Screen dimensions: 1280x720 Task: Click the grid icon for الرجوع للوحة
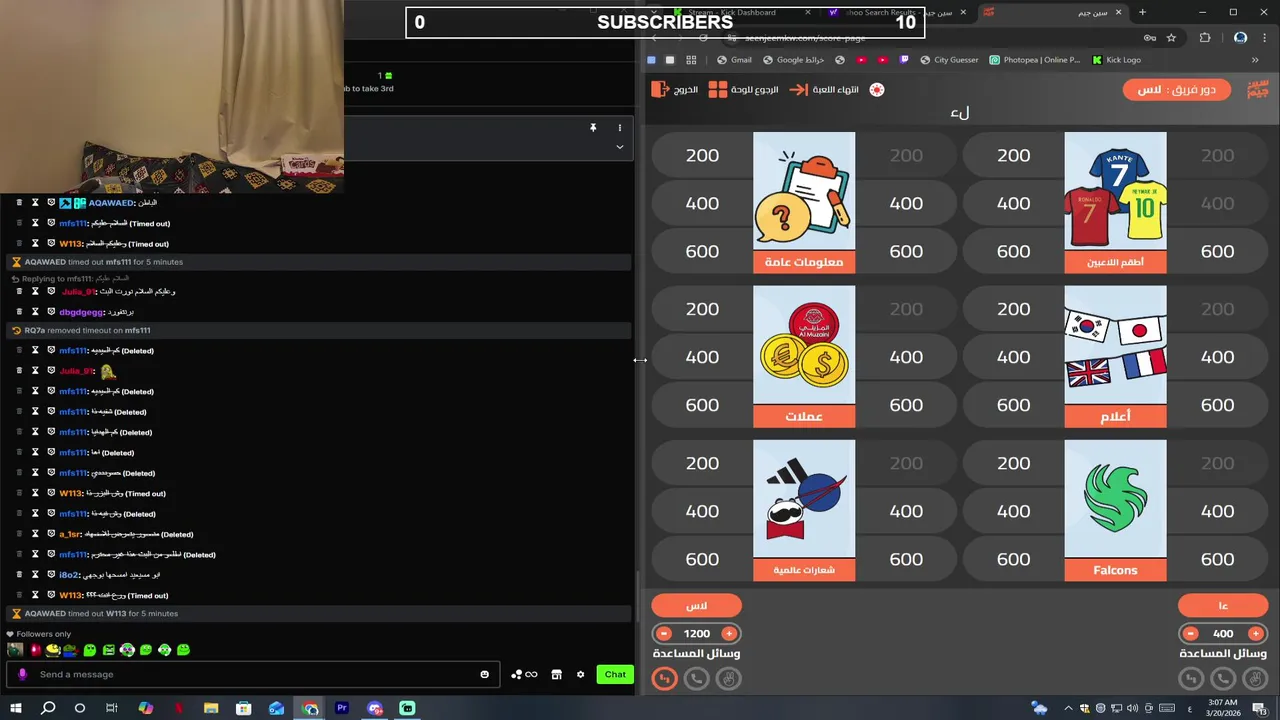pos(718,90)
